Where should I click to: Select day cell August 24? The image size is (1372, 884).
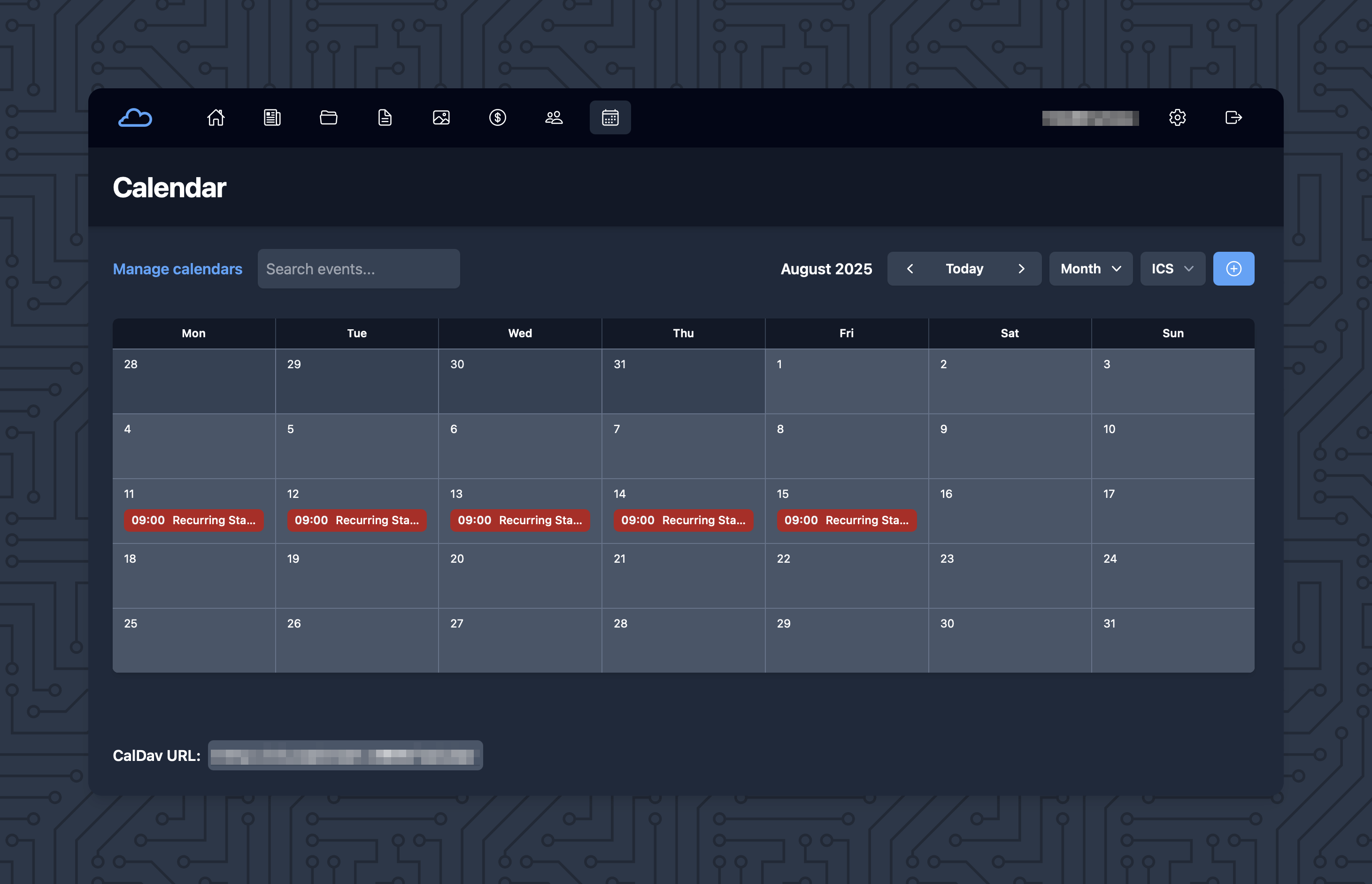(x=1173, y=576)
